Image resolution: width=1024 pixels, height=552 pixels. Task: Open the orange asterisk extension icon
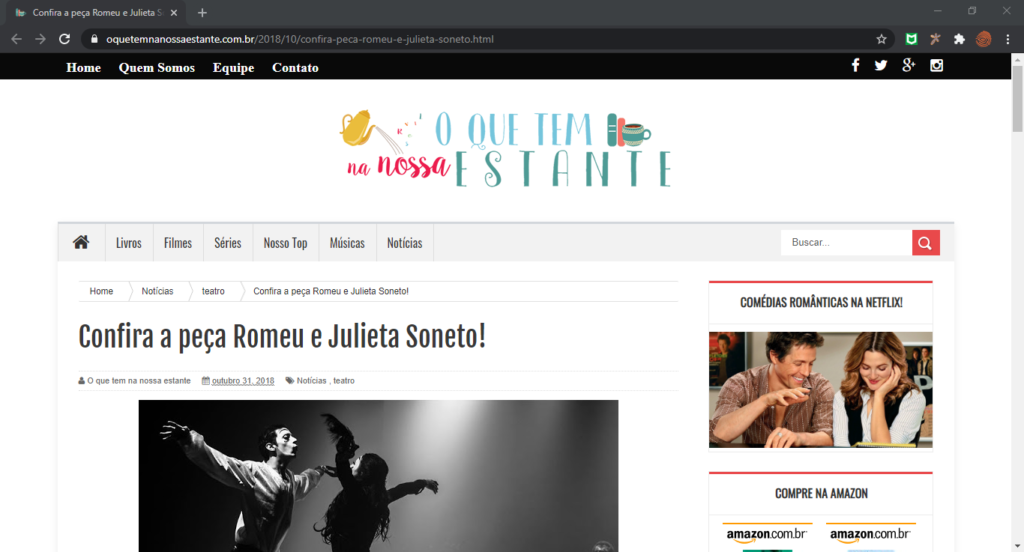(935, 39)
